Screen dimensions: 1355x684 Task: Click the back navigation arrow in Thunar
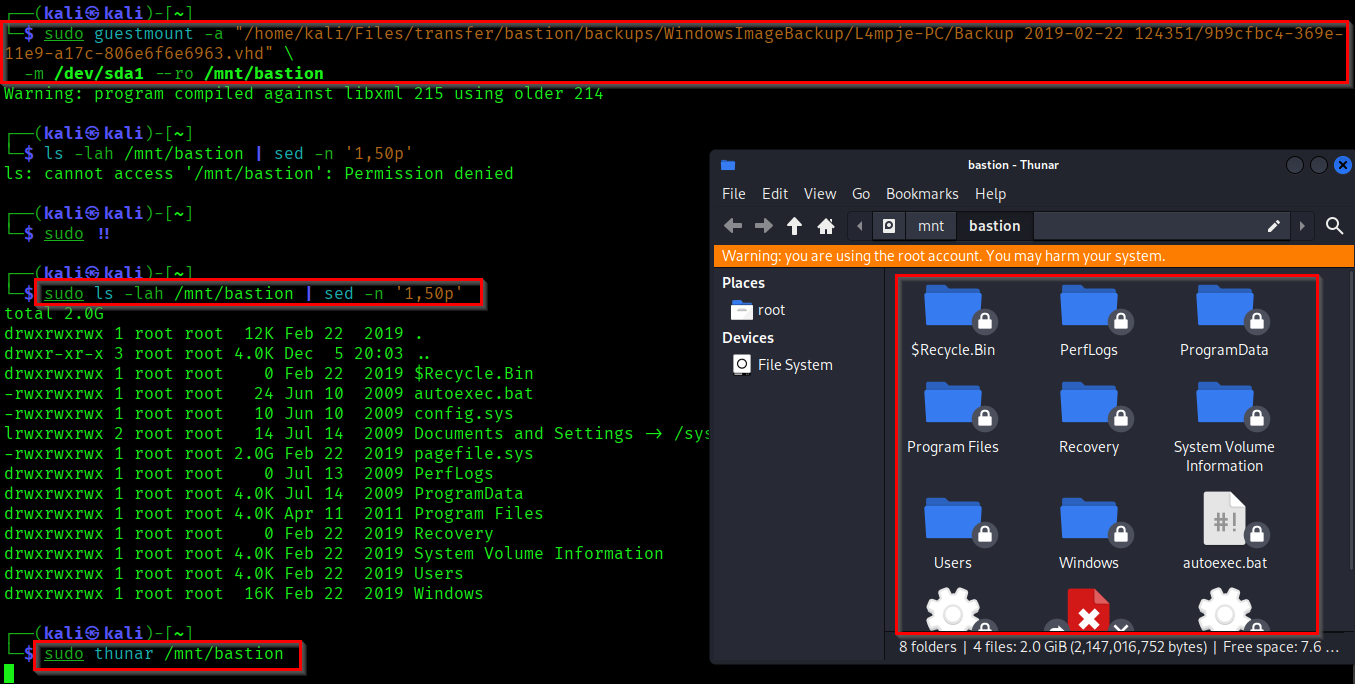(733, 226)
